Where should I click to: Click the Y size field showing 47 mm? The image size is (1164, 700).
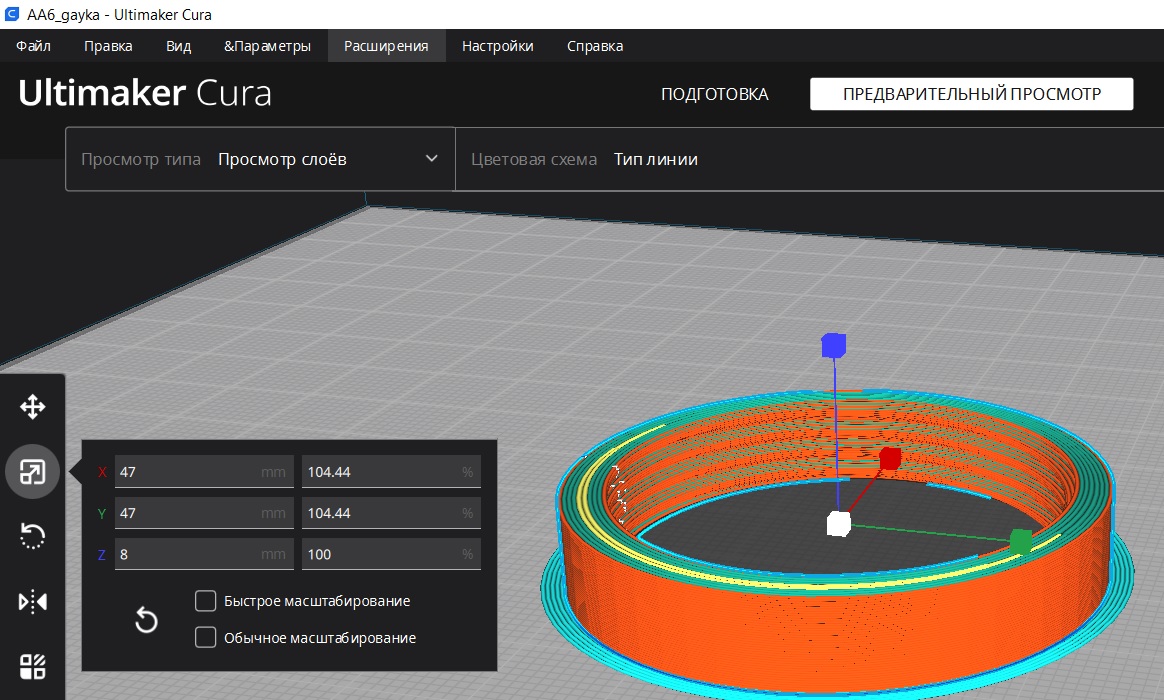204,513
